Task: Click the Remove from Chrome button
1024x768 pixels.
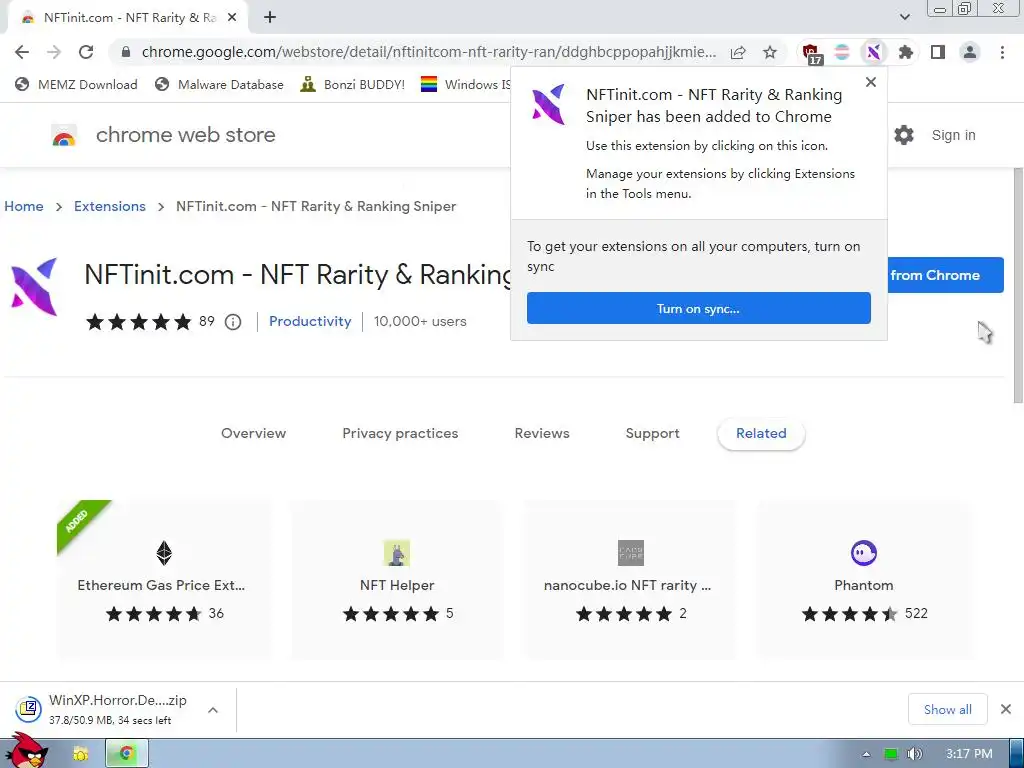Action: coord(946,275)
